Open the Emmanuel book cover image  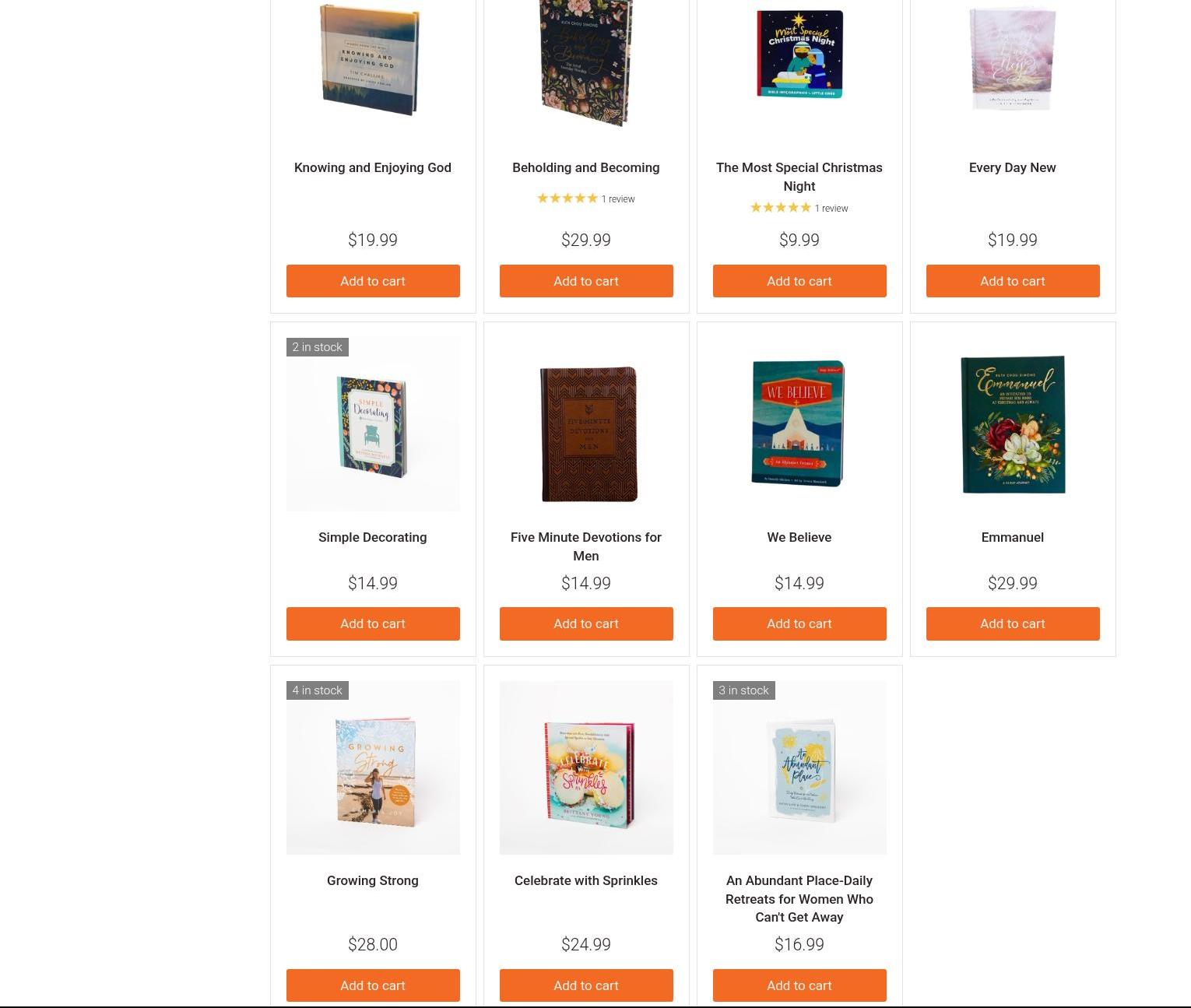(1013, 424)
